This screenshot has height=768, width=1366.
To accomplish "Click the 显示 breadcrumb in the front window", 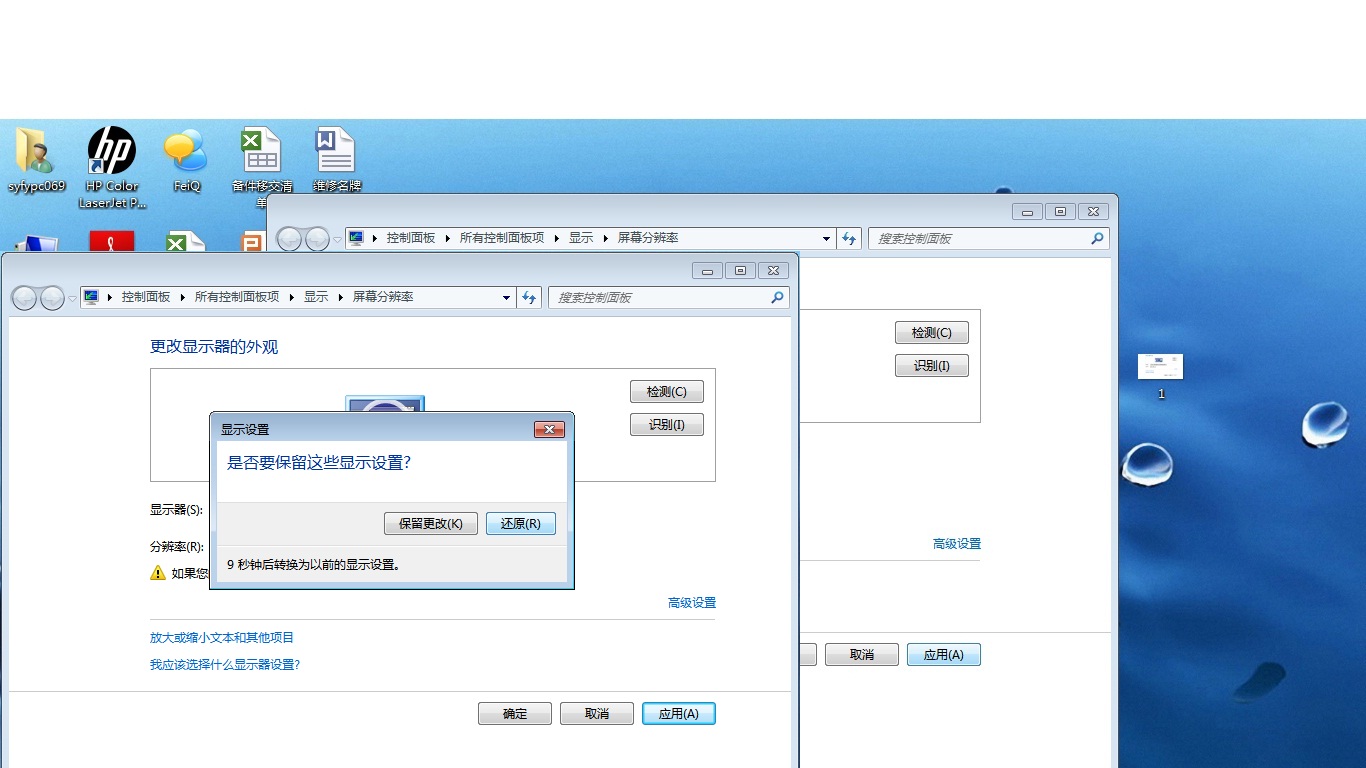I will pos(316,297).
